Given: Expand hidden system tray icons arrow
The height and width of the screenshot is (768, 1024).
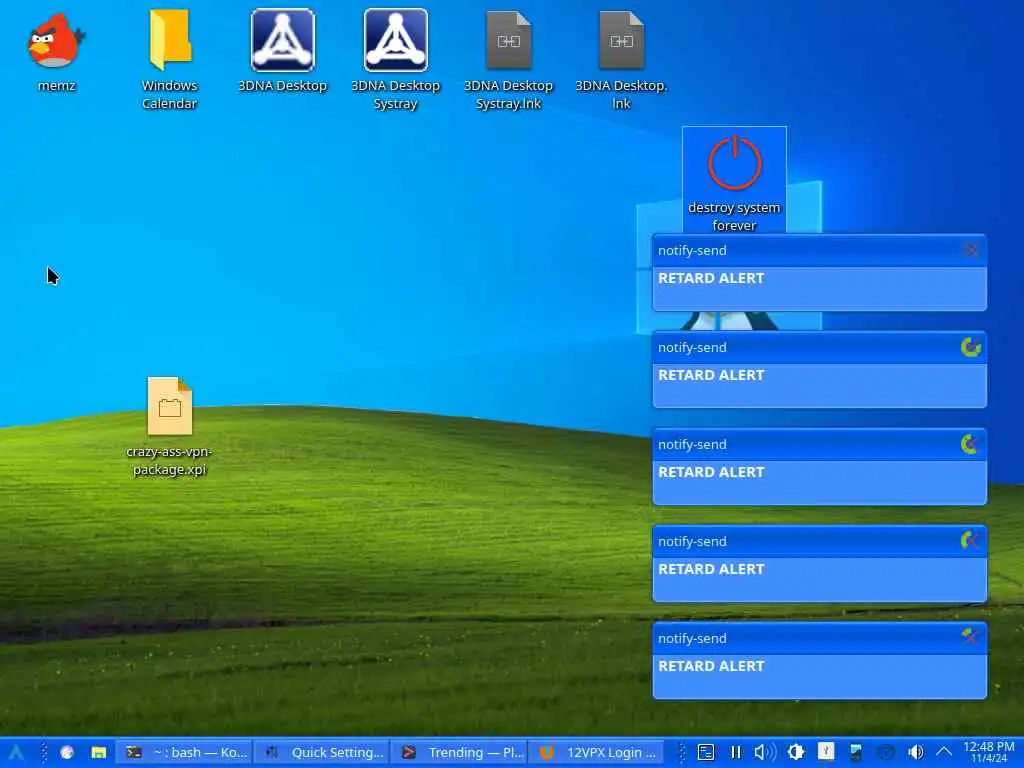Looking at the screenshot, I should pyautogui.click(x=944, y=752).
